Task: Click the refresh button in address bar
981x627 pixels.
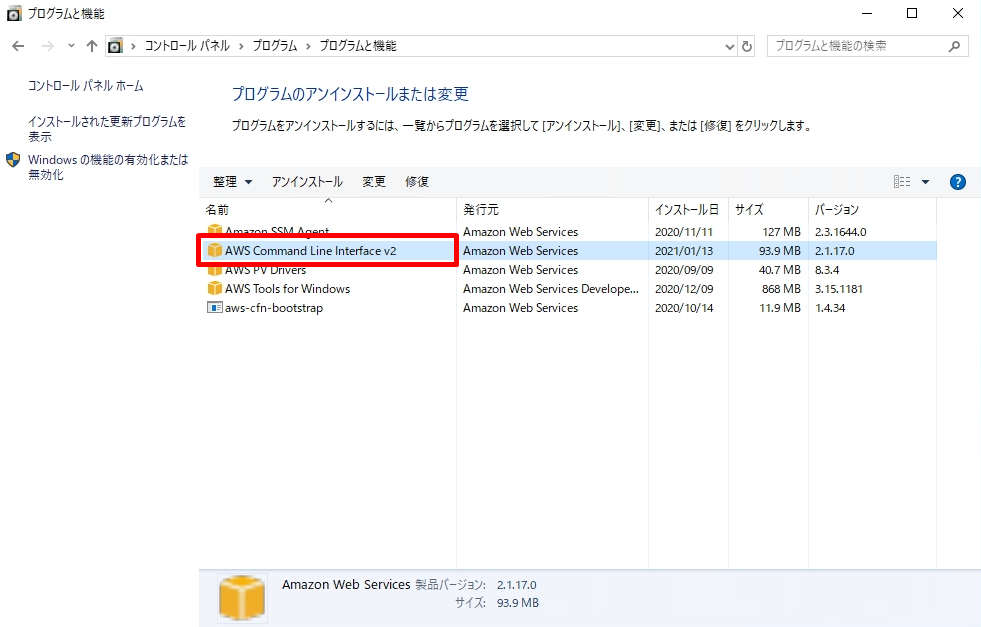Action: point(746,46)
